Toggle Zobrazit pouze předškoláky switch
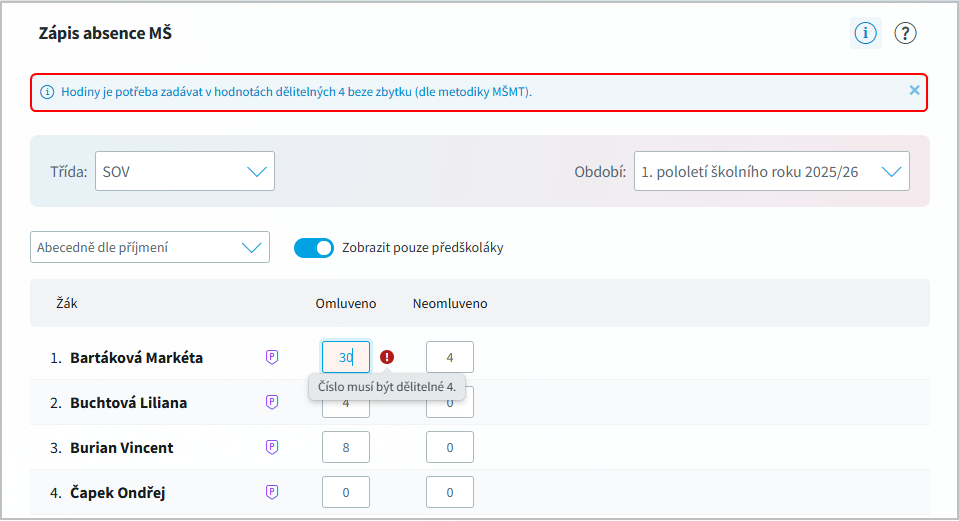 [x=313, y=247]
